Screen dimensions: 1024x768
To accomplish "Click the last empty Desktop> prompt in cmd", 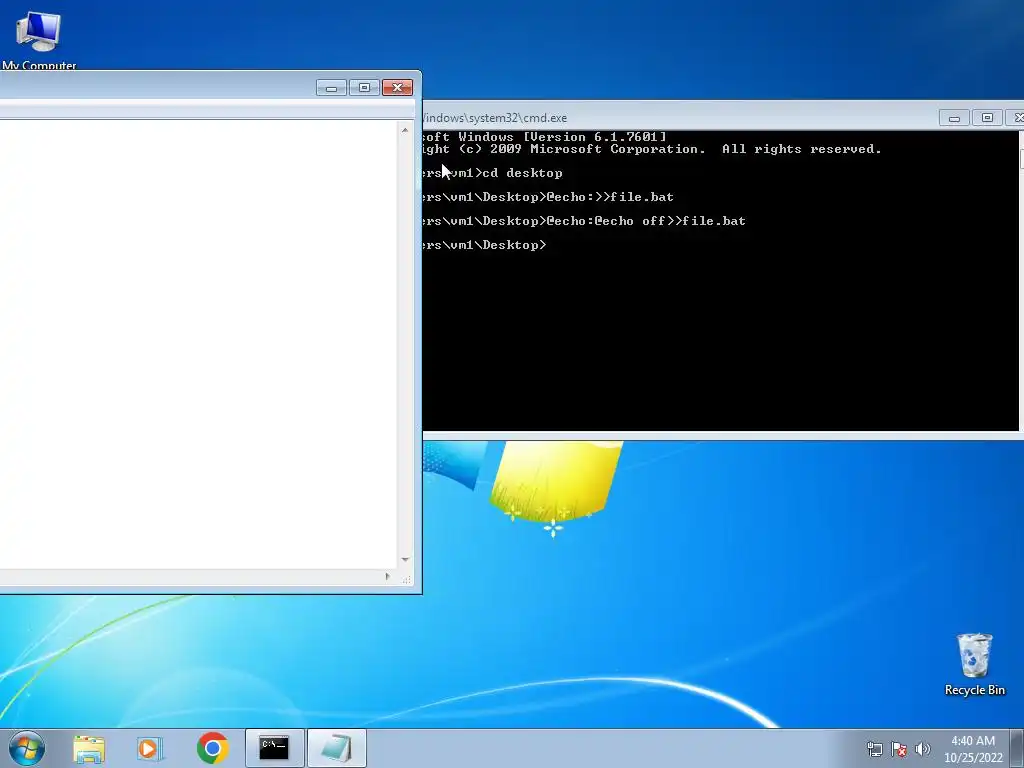I will click(485, 245).
